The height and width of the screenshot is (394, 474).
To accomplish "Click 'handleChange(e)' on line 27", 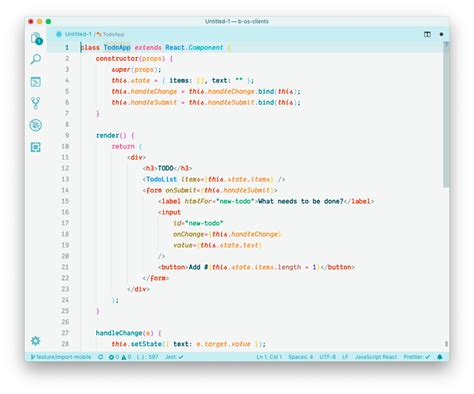I will [125, 333].
